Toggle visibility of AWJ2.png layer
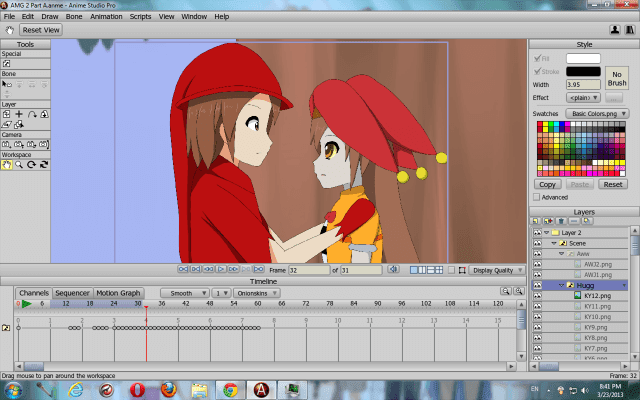This screenshot has width=640, height=400. (538, 264)
